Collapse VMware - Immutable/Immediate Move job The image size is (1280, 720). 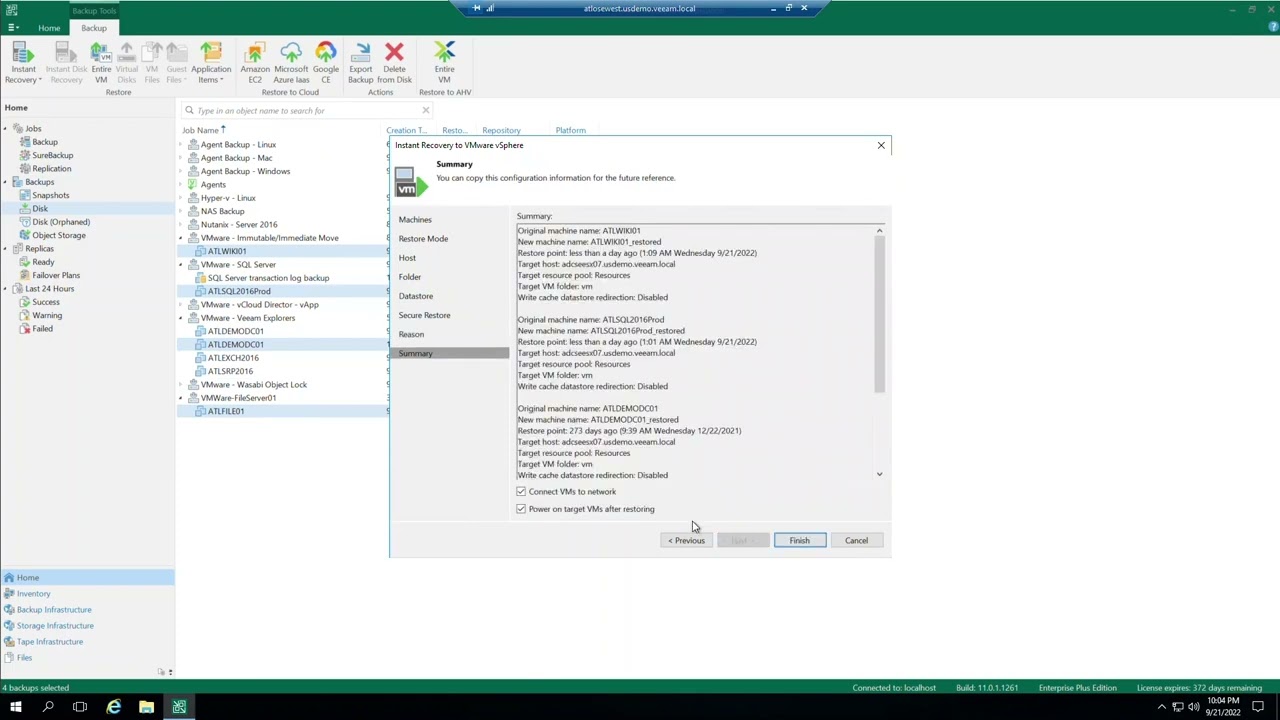181,238
